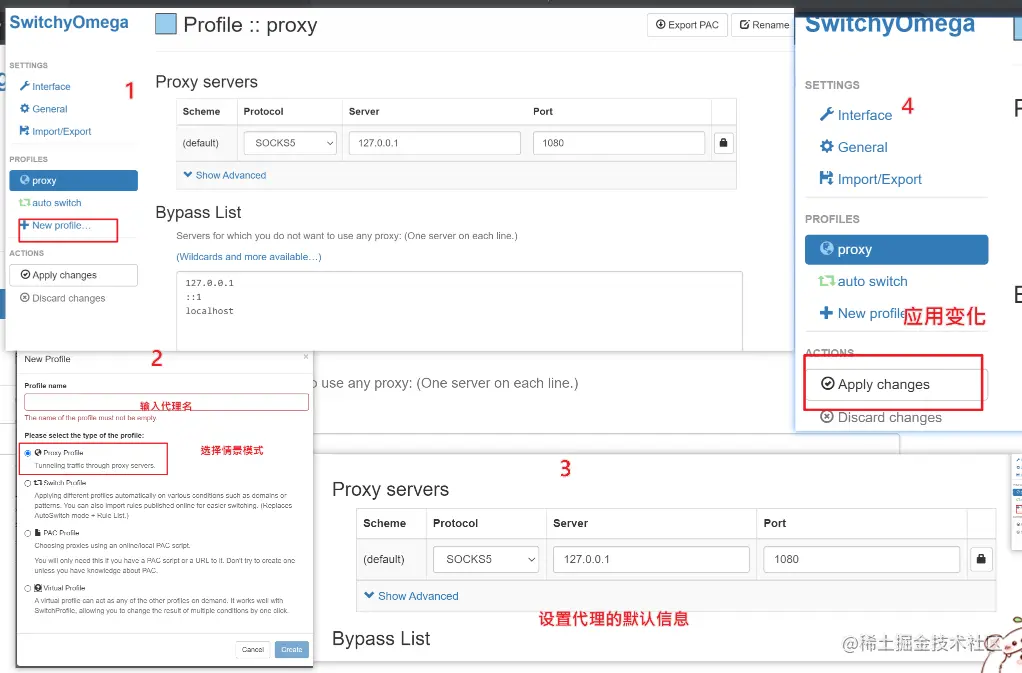1022x673 pixels.
Task: Click the SwitchyOmega logo in the main window
Action: point(69,23)
